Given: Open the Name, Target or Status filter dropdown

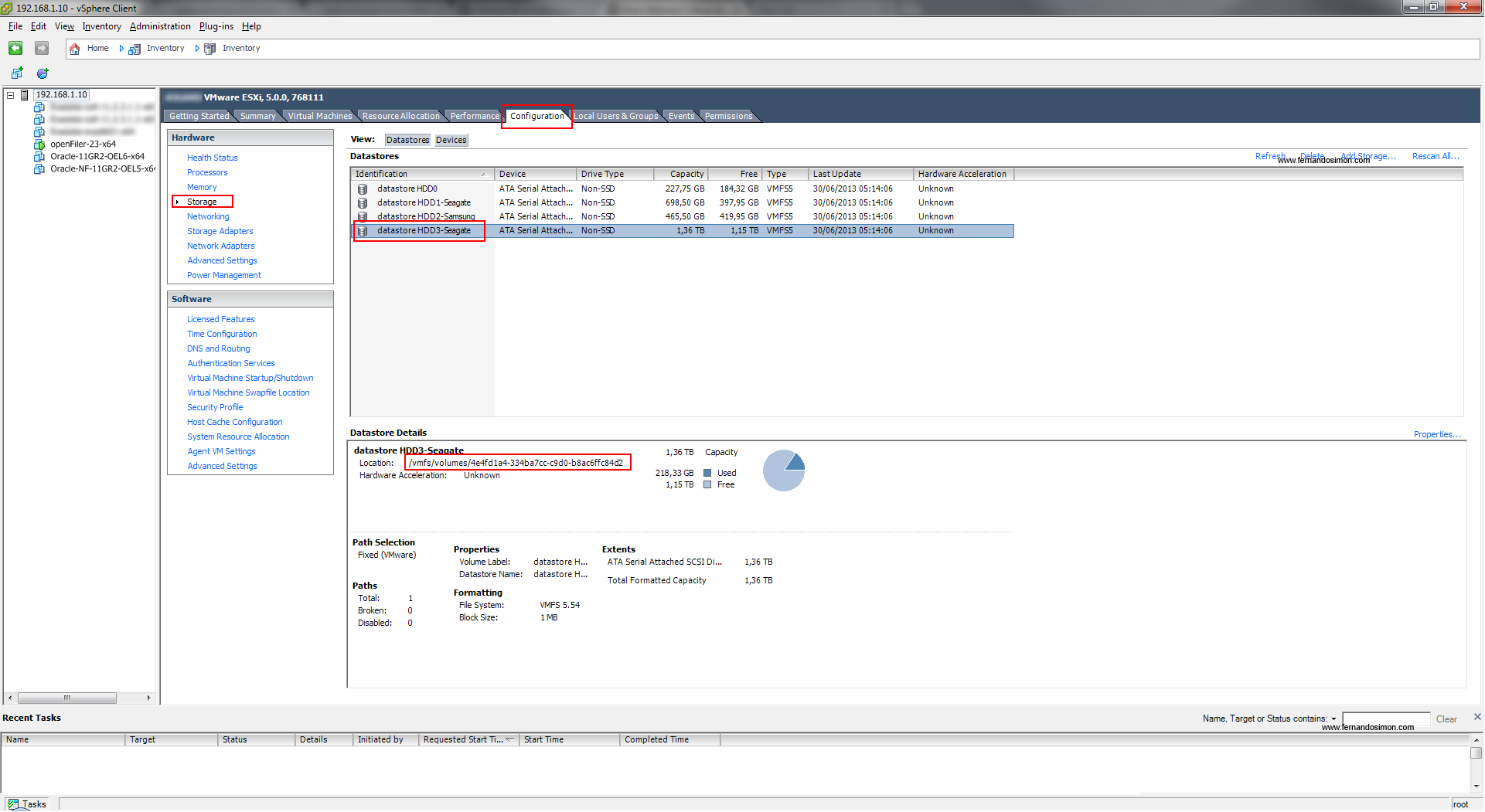Looking at the screenshot, I should pos(1333,719).
